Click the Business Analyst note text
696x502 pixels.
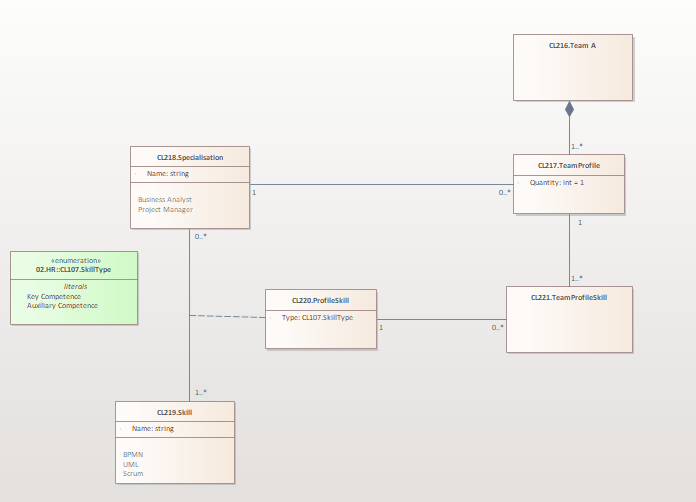pos(165,199)
